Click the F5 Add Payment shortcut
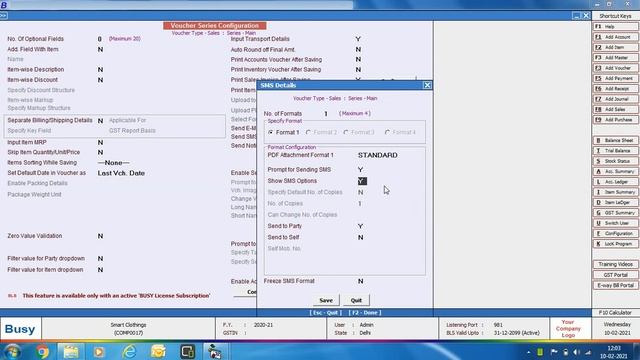The height and width of the screenshot is (360, 640). 616,78
